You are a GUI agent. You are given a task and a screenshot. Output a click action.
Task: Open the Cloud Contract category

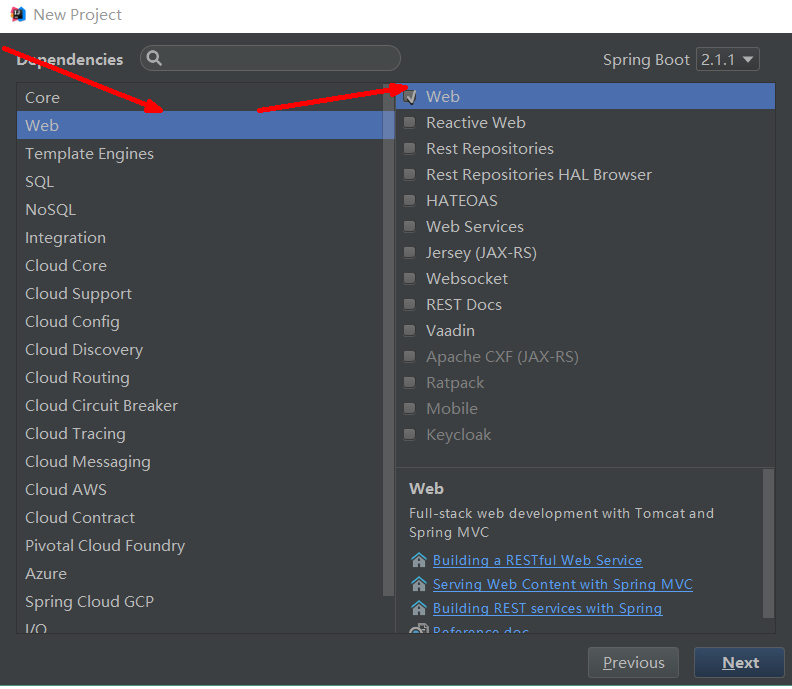tap(200, 517)
